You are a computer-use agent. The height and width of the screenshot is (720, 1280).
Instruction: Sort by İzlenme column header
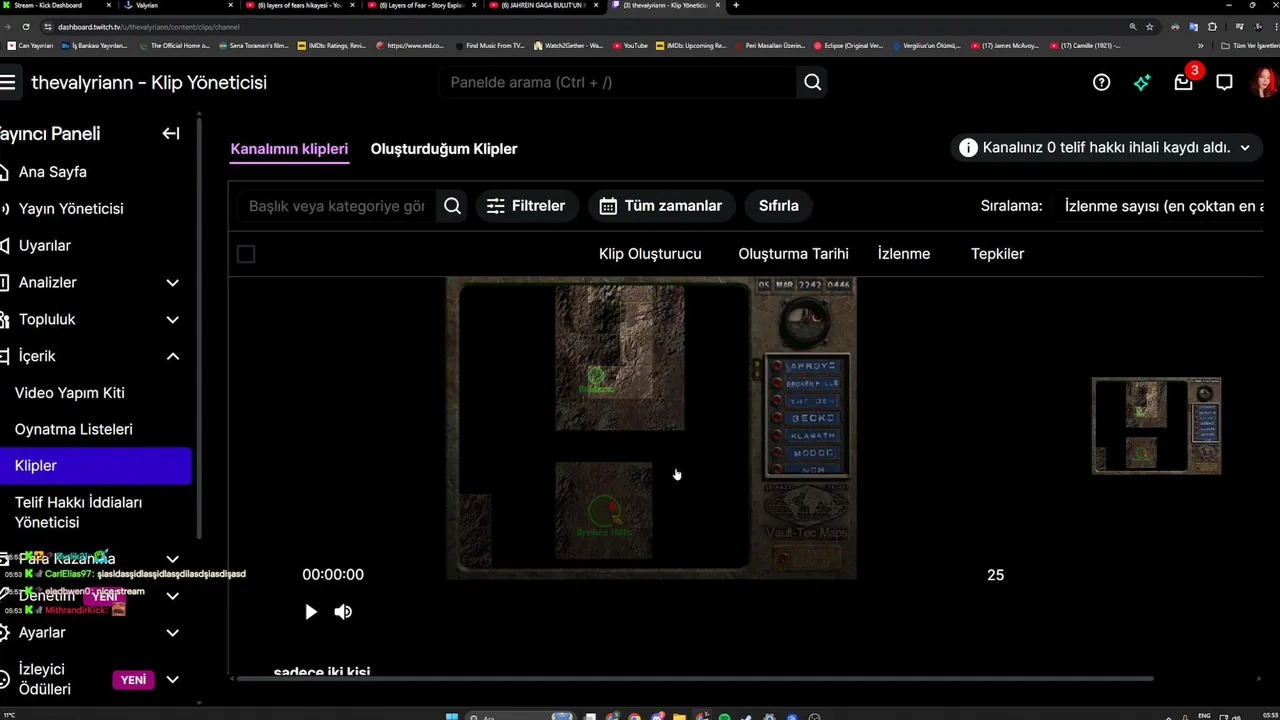(904, 254)
